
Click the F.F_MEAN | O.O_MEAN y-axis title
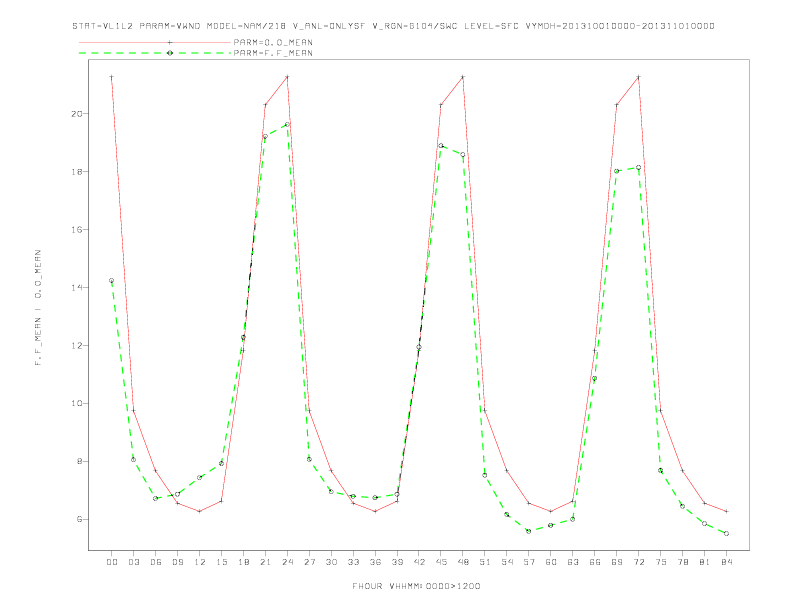pos(38,308)
